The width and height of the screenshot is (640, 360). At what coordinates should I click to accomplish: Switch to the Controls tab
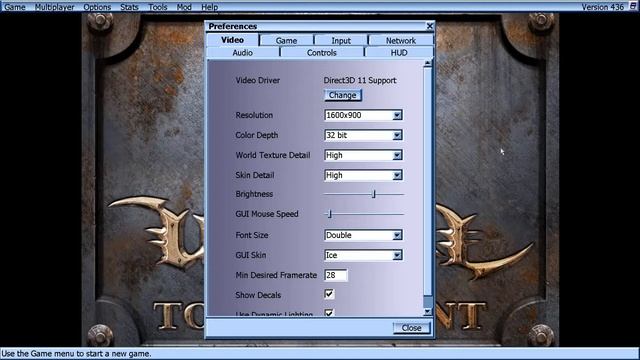pyautogui.click(x=322, y=53)
